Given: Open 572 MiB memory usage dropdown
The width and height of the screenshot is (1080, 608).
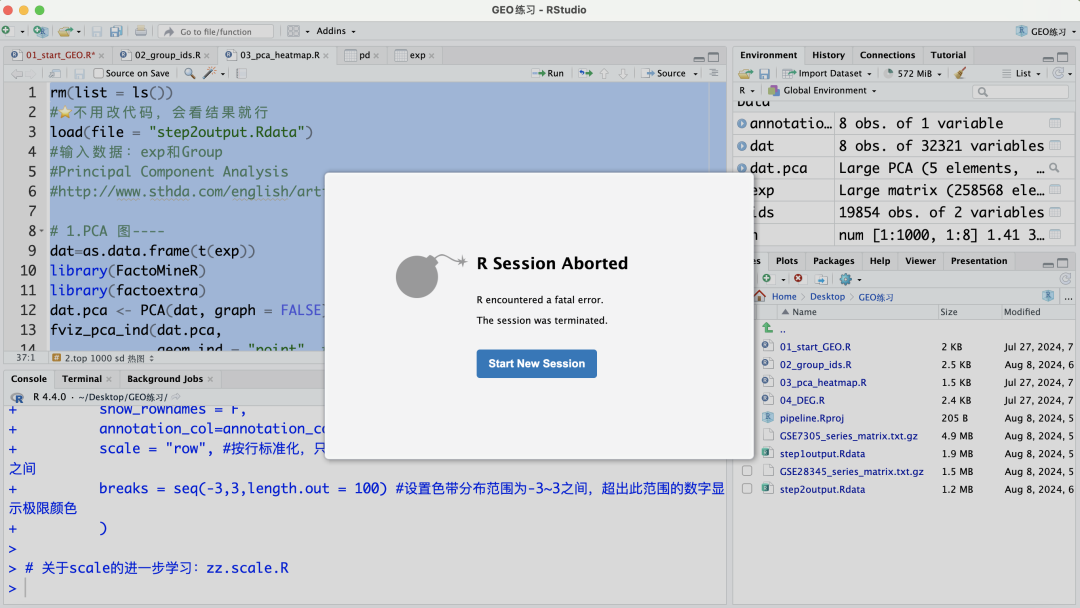Looking at the screenshot, I should coord(913,73).
